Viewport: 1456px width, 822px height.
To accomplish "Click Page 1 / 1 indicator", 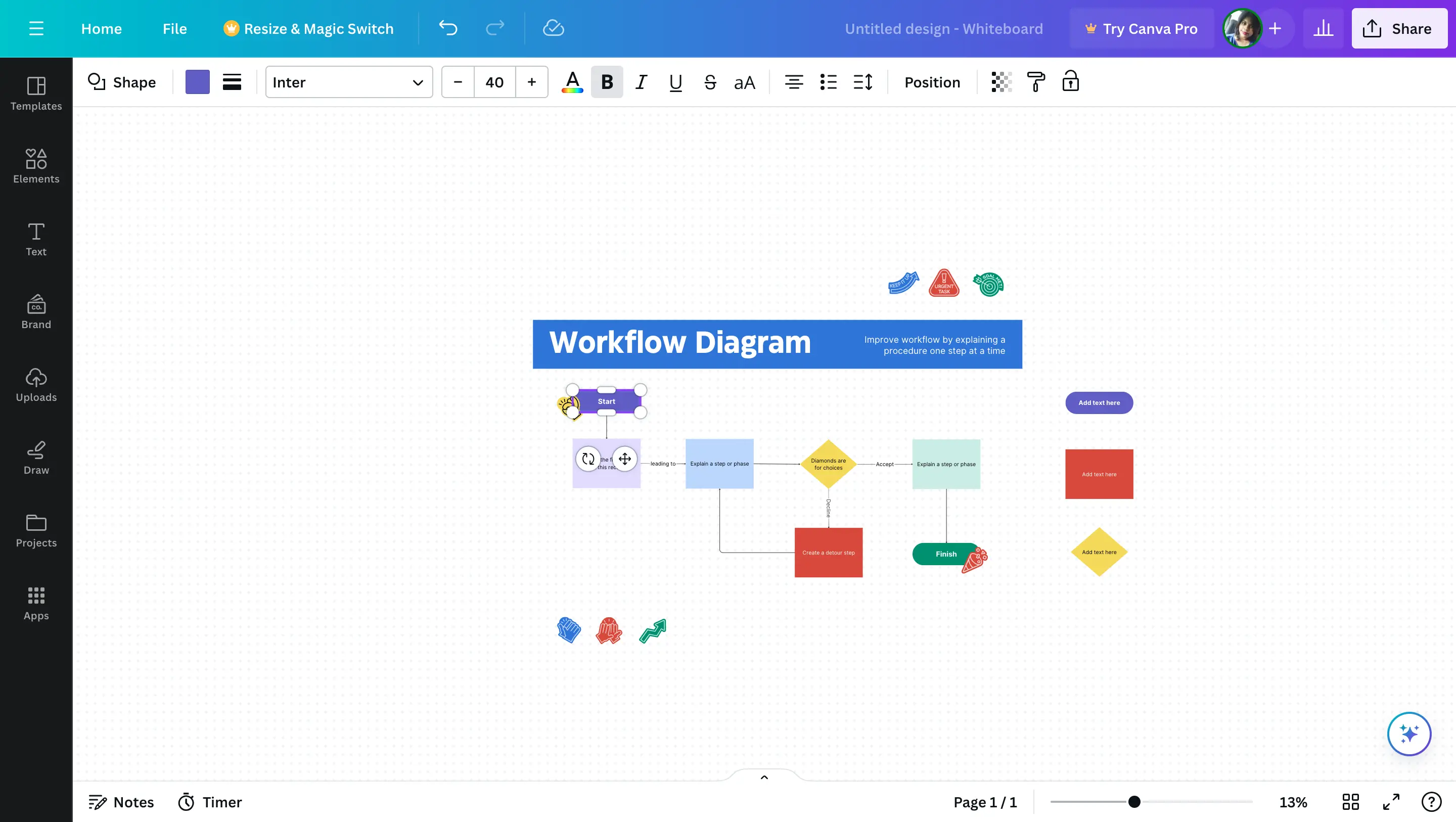I will tap(985, 802).
